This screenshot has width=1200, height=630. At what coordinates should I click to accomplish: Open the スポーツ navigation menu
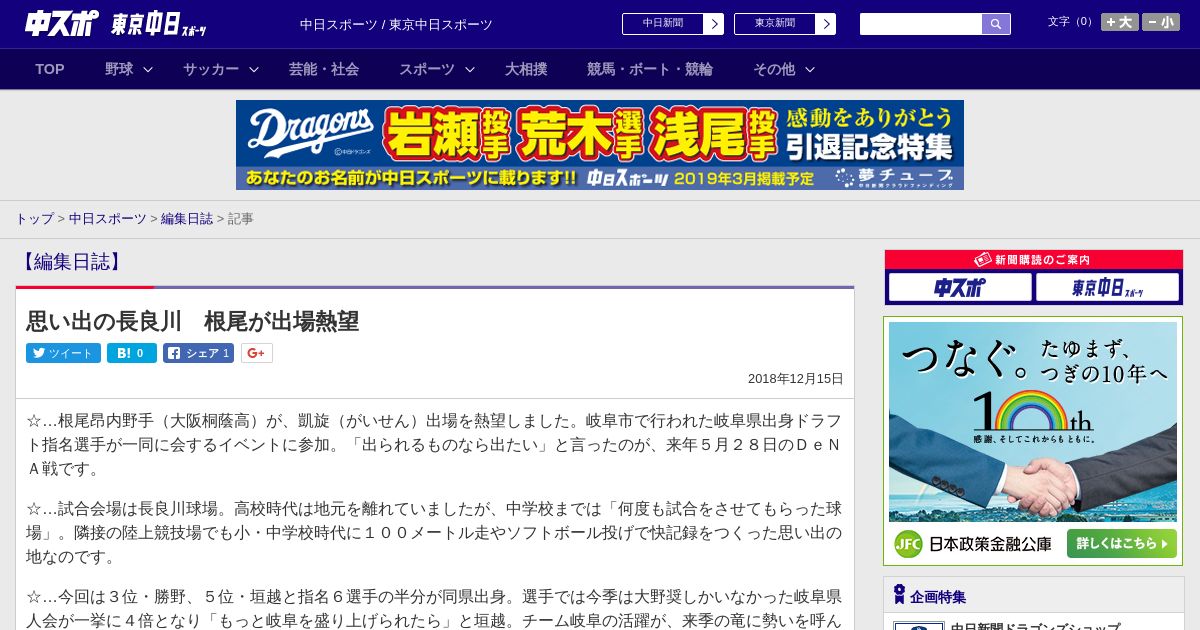(427, 69)
